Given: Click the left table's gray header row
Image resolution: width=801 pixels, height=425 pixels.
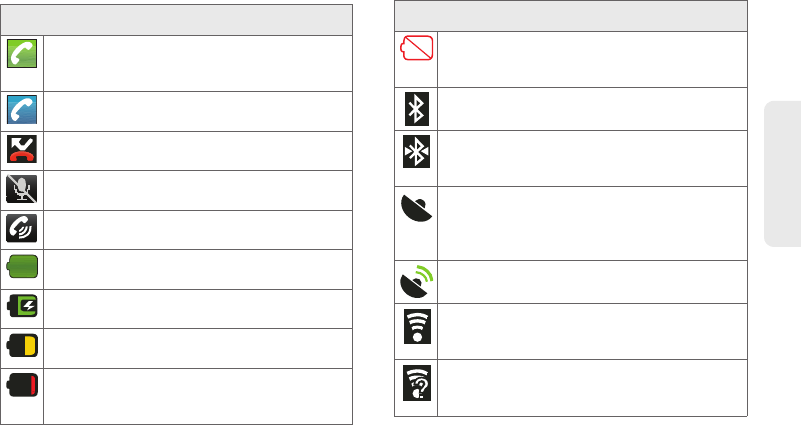Looking at the screenshot, I should (176, 19).
